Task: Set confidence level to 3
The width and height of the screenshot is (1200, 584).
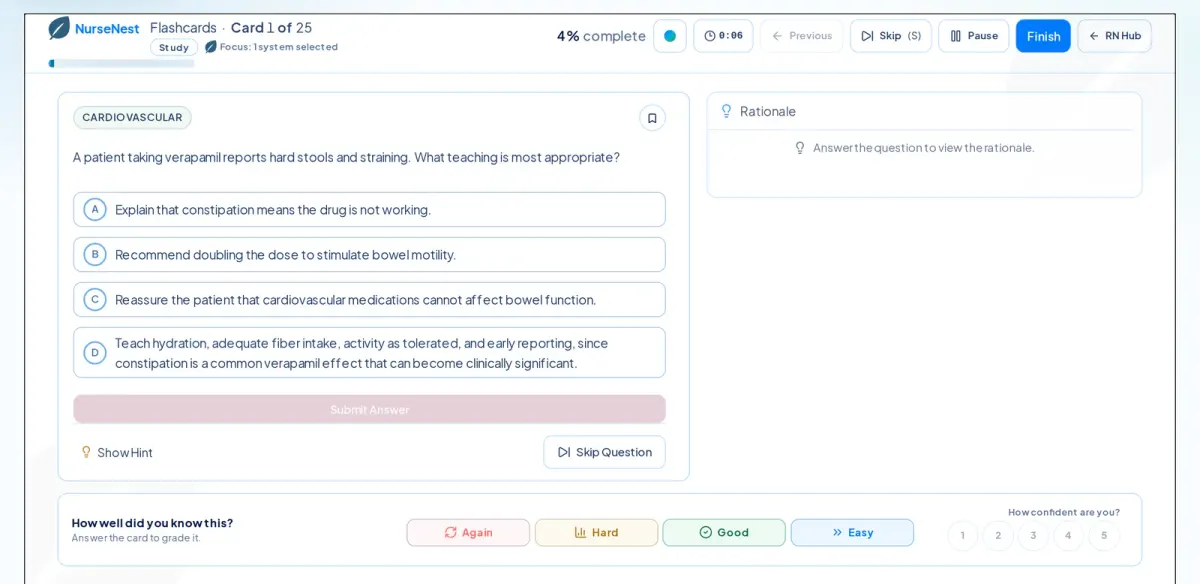Action: [x=1033, y=535]
